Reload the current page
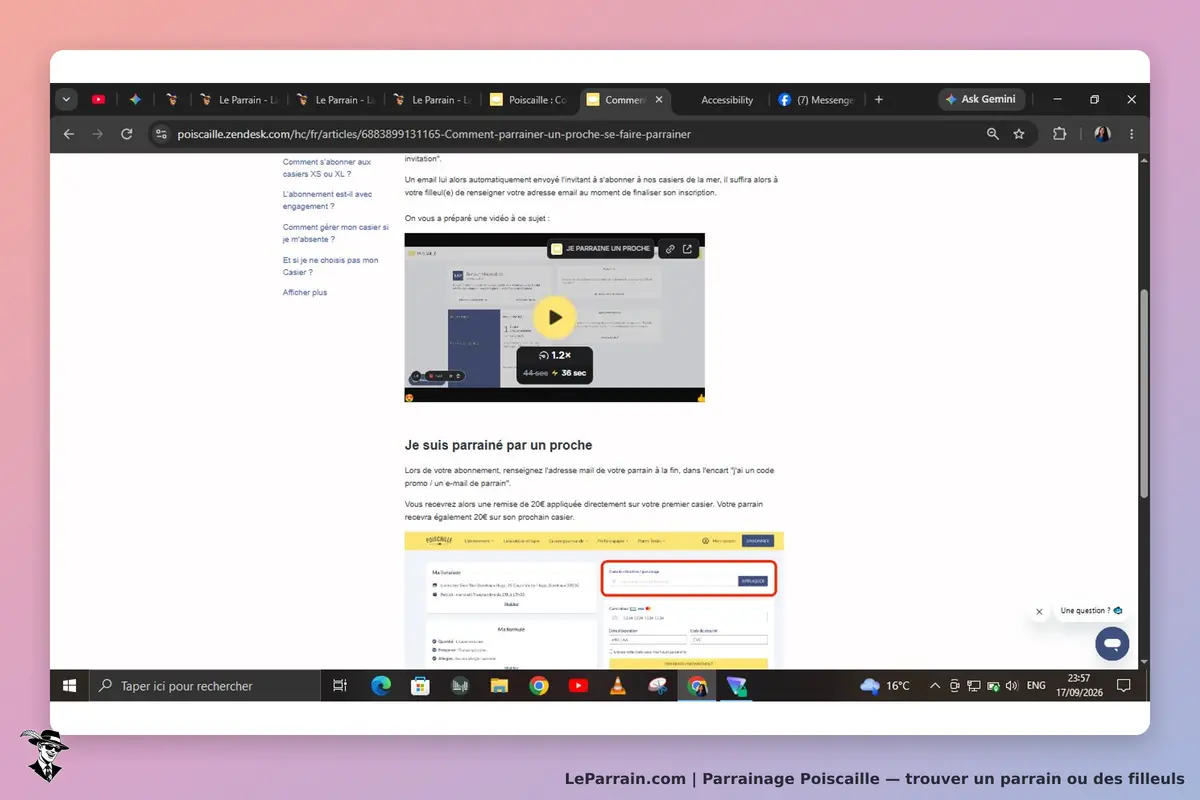 point(127,134)
